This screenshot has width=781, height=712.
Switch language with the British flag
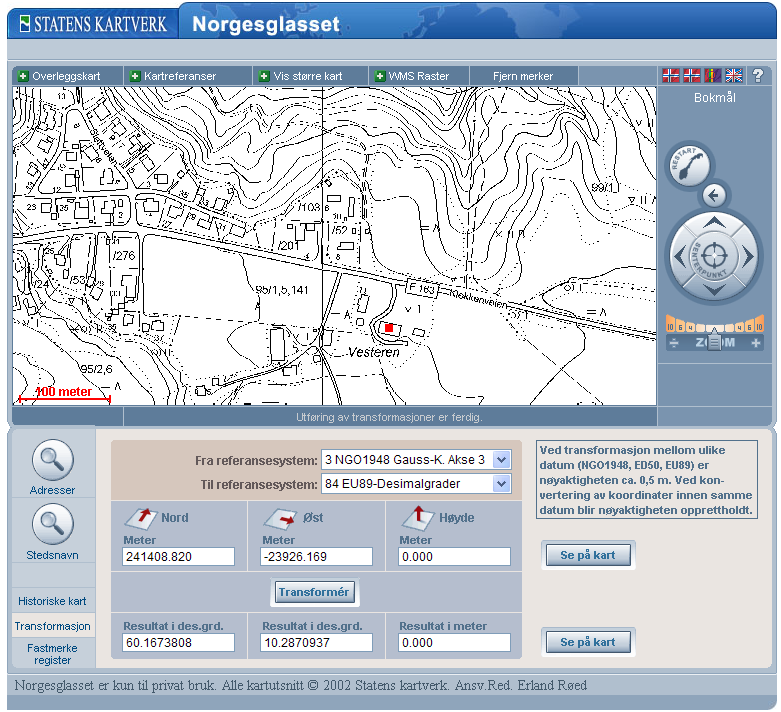(734, 75)
